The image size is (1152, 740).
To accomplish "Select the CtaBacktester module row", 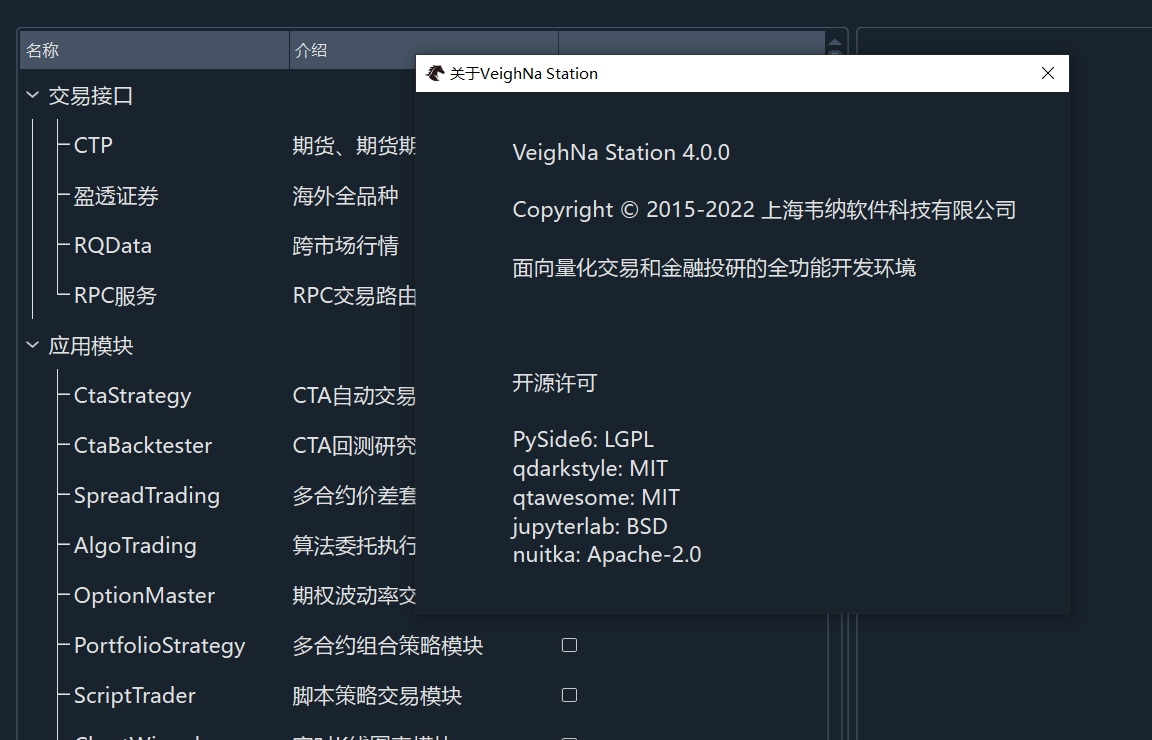I will click(x=143, y=445).
